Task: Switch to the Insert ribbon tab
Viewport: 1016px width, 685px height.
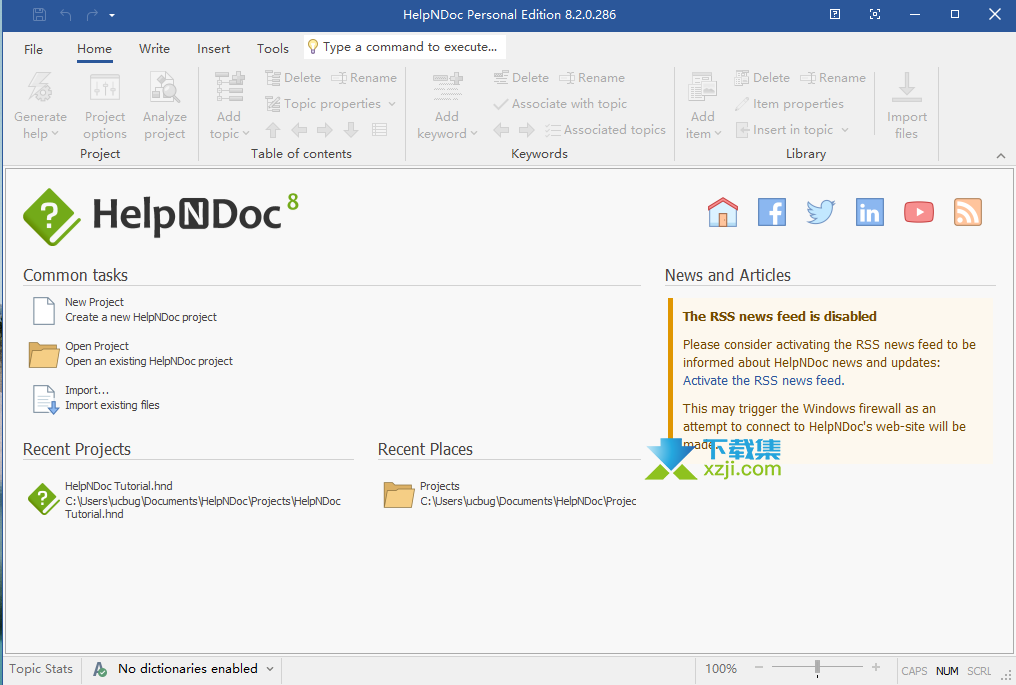Action: (213, 49)
